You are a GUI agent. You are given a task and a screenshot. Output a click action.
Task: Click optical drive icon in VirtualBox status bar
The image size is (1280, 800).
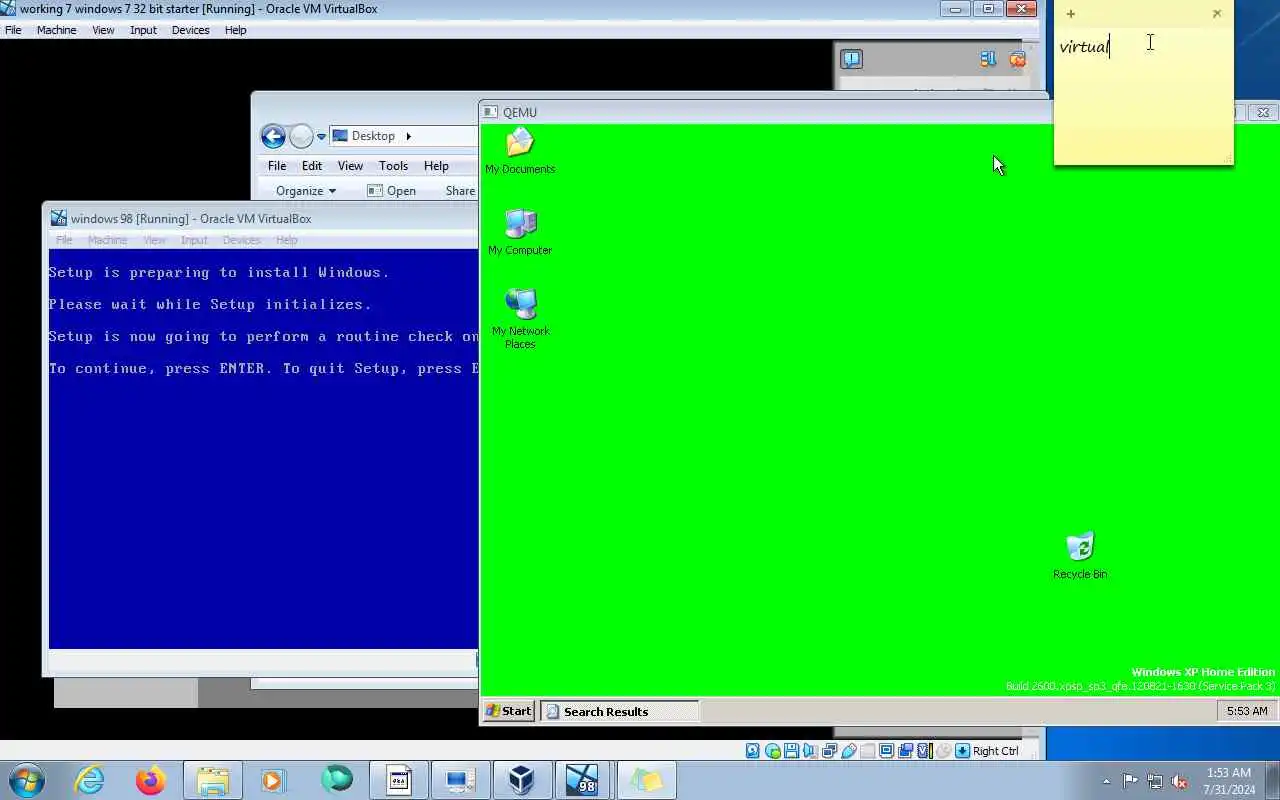[772, 751]
